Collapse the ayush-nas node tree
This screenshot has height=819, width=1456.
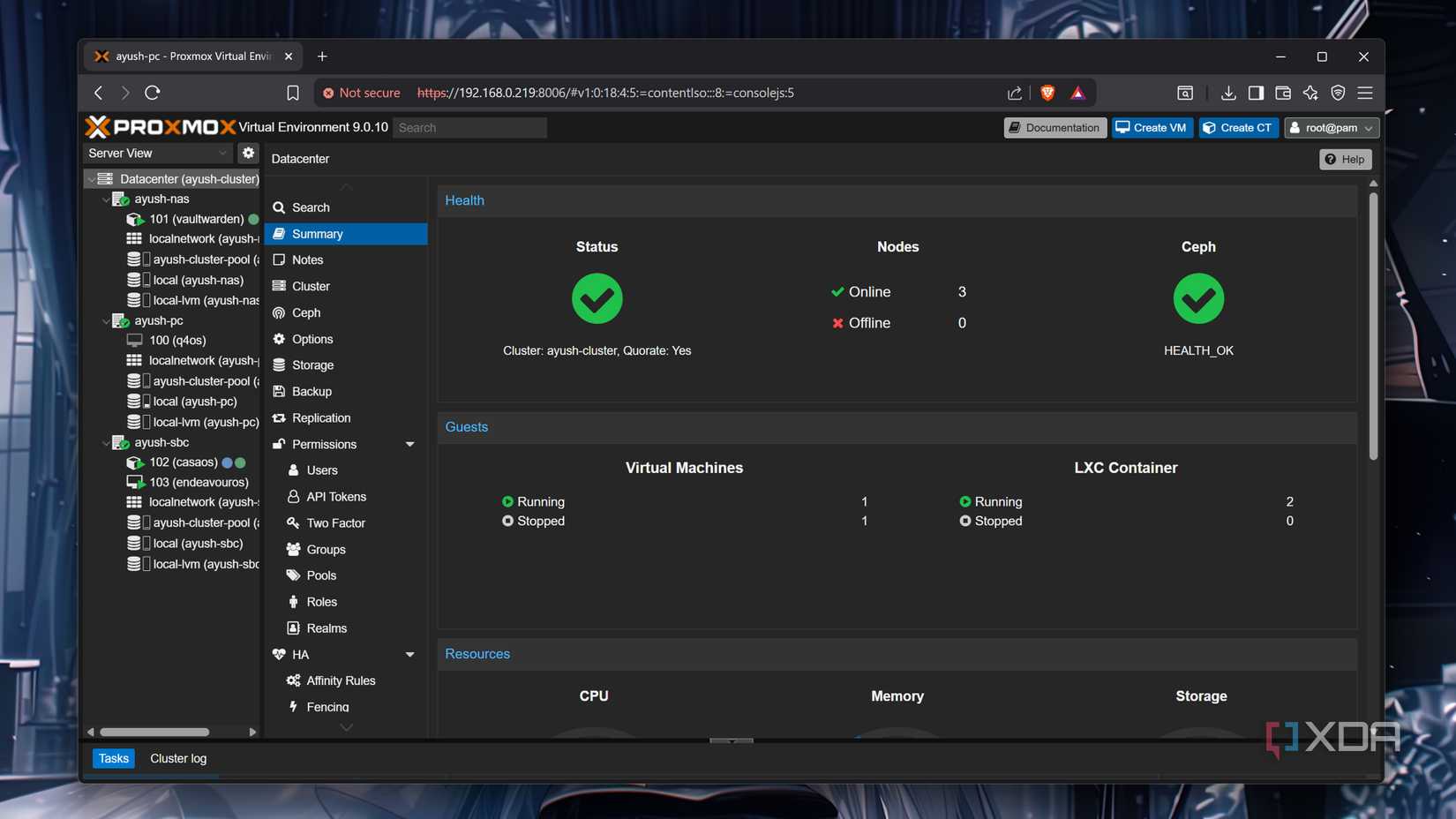coord(106,199)
